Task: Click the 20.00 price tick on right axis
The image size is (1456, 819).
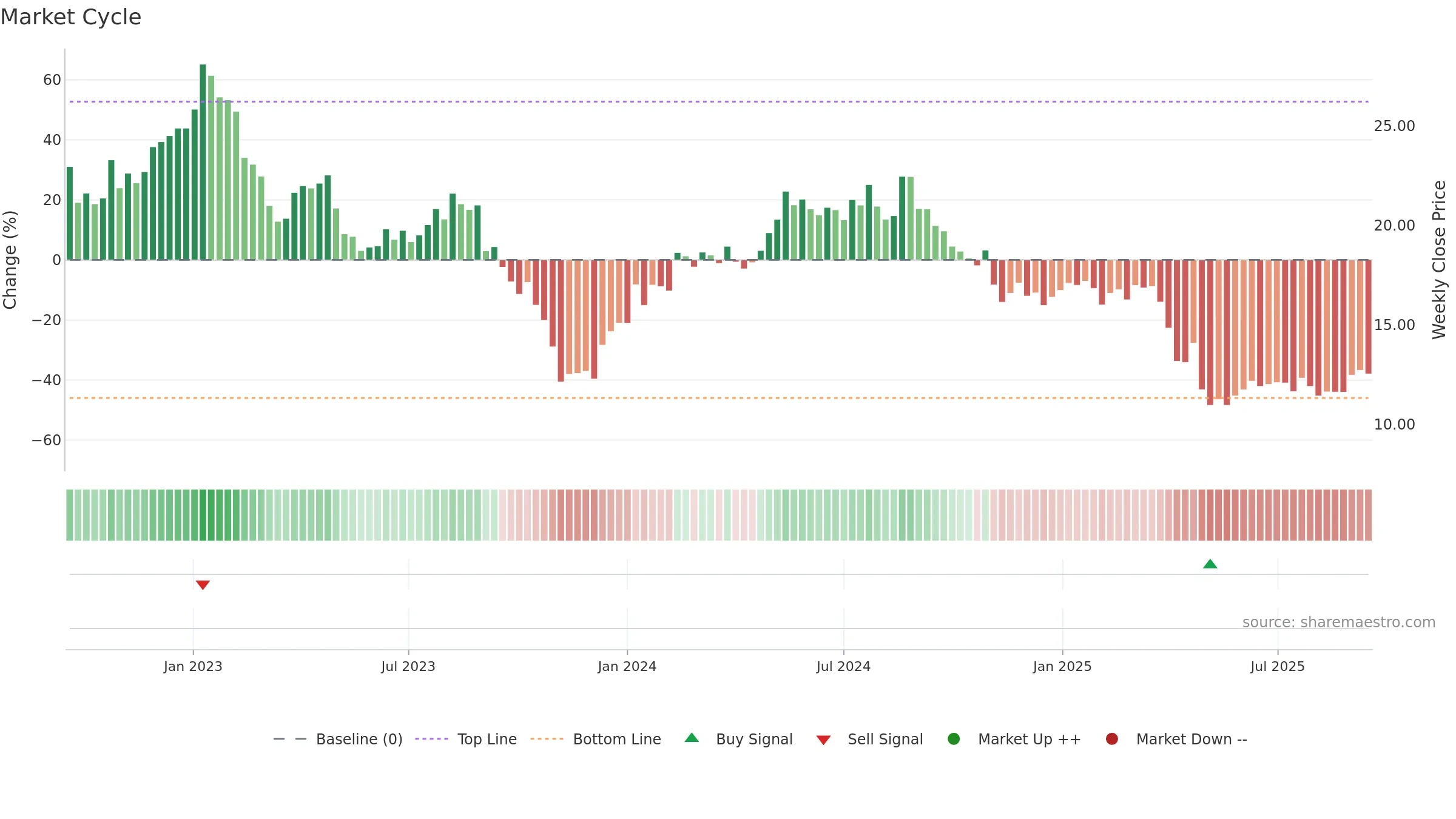Action: point(1394,226)
